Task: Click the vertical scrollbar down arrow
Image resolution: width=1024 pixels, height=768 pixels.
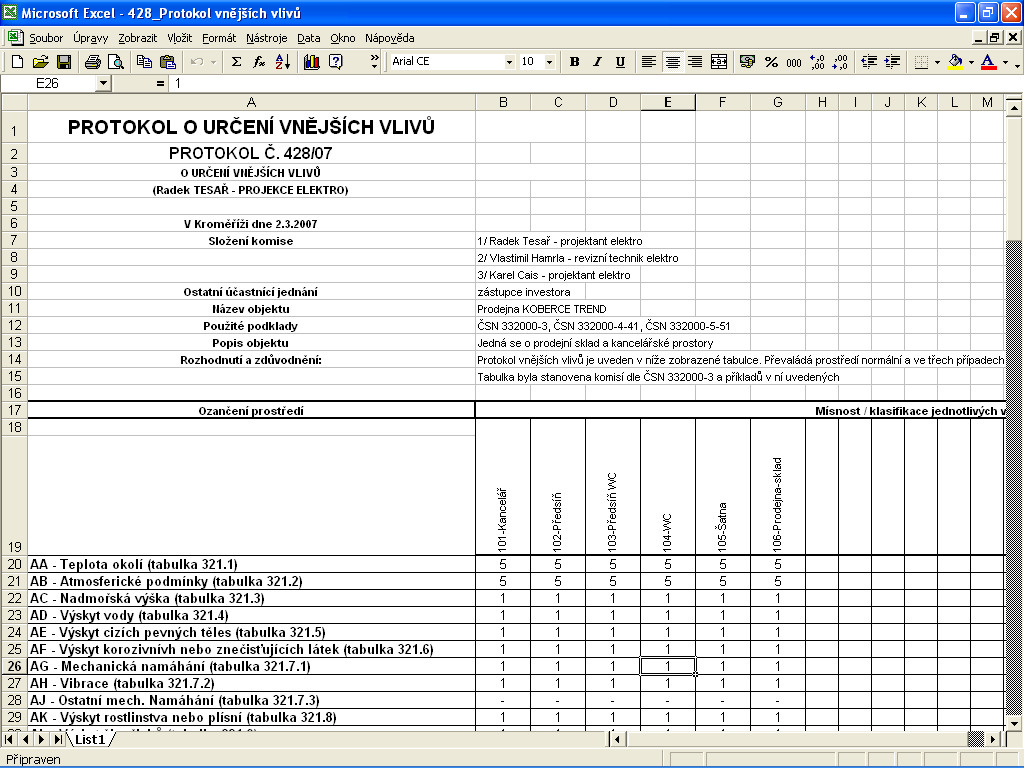Action: coord(1014,723)
